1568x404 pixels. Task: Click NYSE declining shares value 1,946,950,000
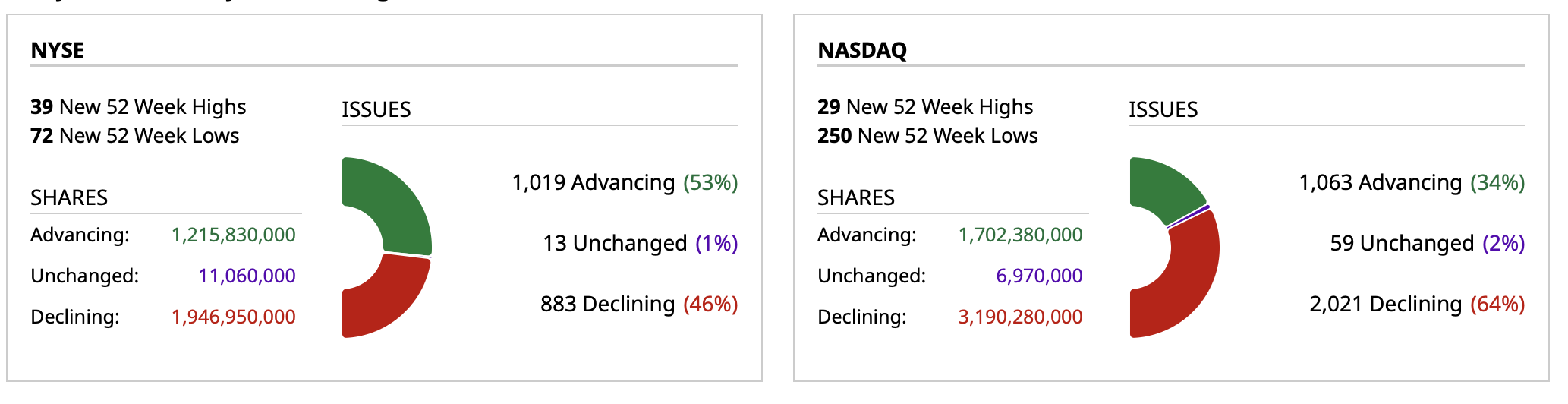(x=234, y=317)
